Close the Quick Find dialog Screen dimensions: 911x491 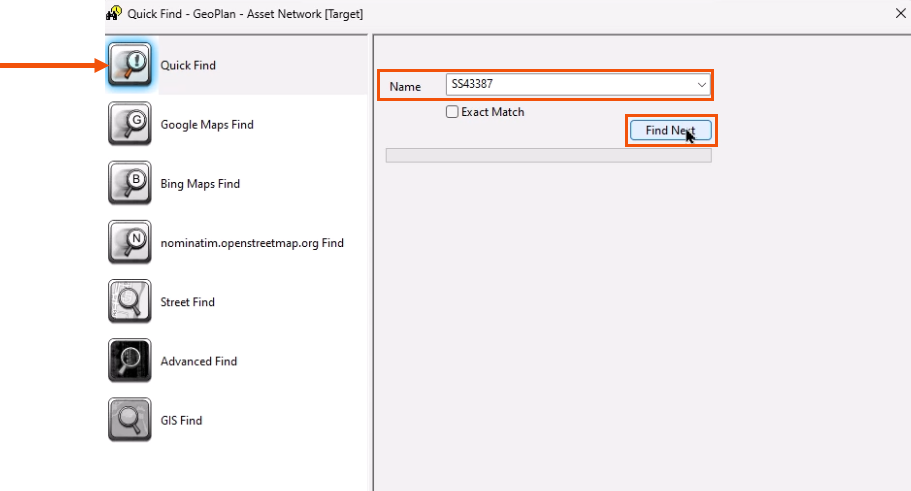click(x=901, y=13)
